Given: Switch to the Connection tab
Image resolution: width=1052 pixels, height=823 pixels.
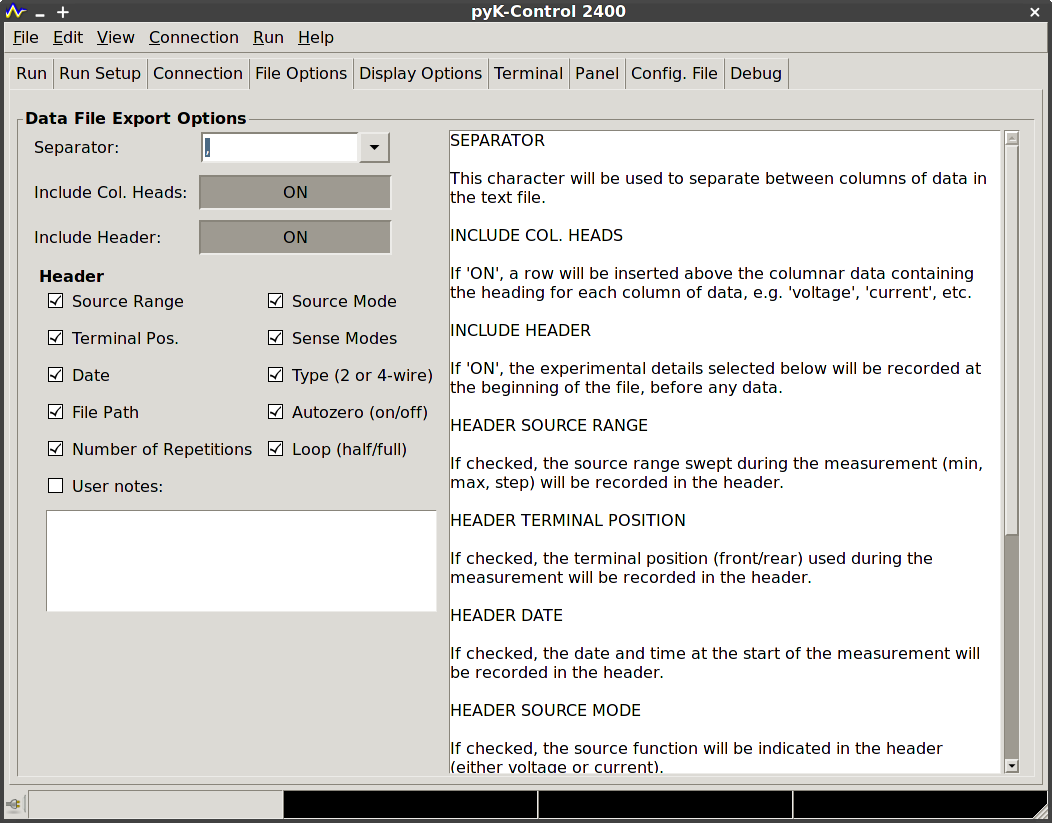Looking at the screenshot, I should tap(198, 74).
